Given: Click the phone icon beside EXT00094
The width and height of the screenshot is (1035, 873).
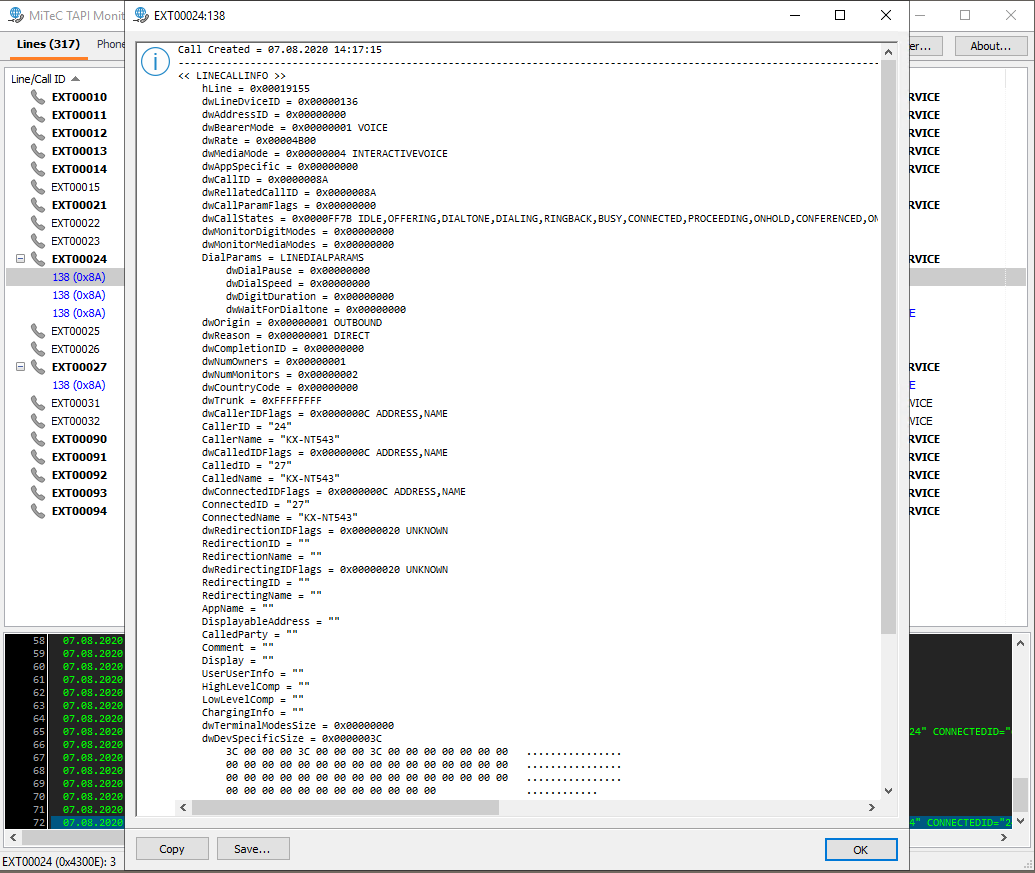Looking at the screenshot, I should click(38, 511).
